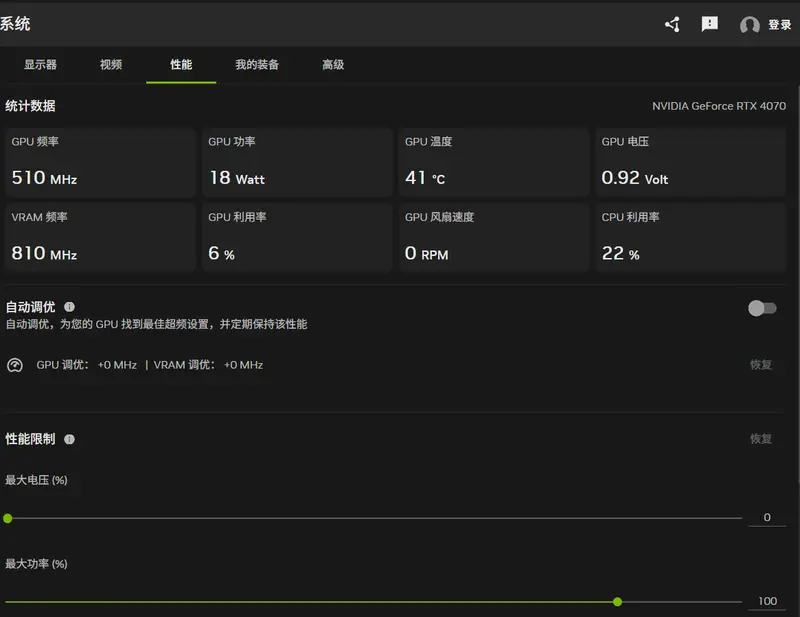This screenshot has height=617, width=800.
Task: Click 恢复 button in 性能限制 section
Action: [761, 439]
